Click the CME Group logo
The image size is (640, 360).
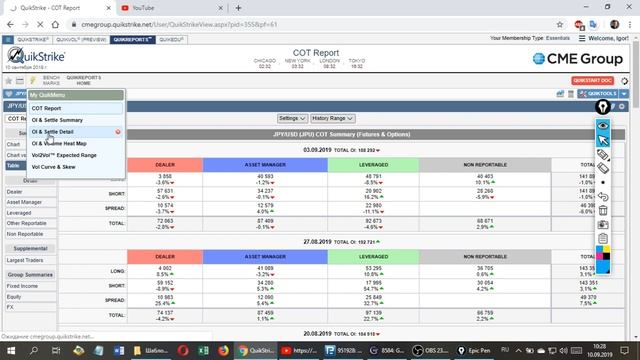click(x=578, y=59)
